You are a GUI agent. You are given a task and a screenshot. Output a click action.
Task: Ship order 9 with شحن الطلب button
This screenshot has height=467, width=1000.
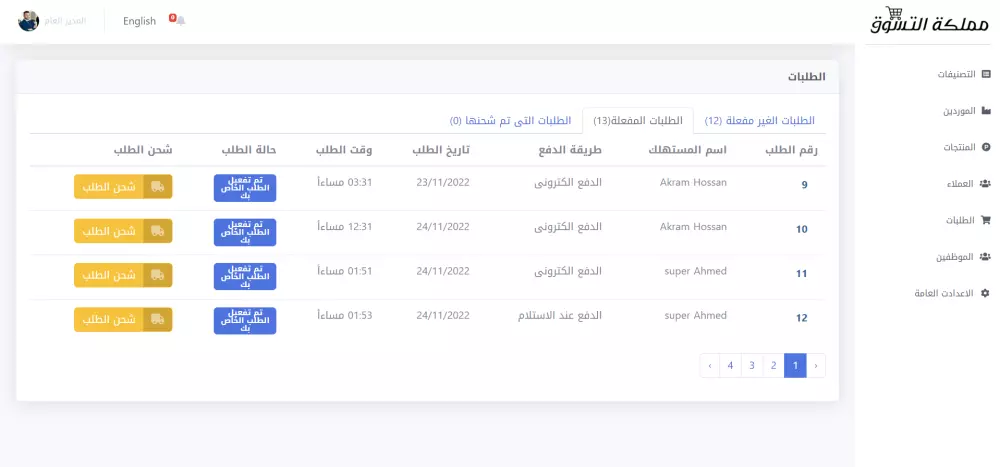point(123,186)
